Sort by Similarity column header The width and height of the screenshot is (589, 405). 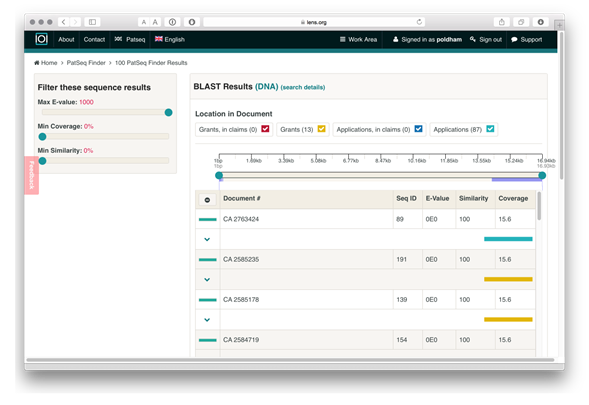pyautogui.click(x=473, y=198)
